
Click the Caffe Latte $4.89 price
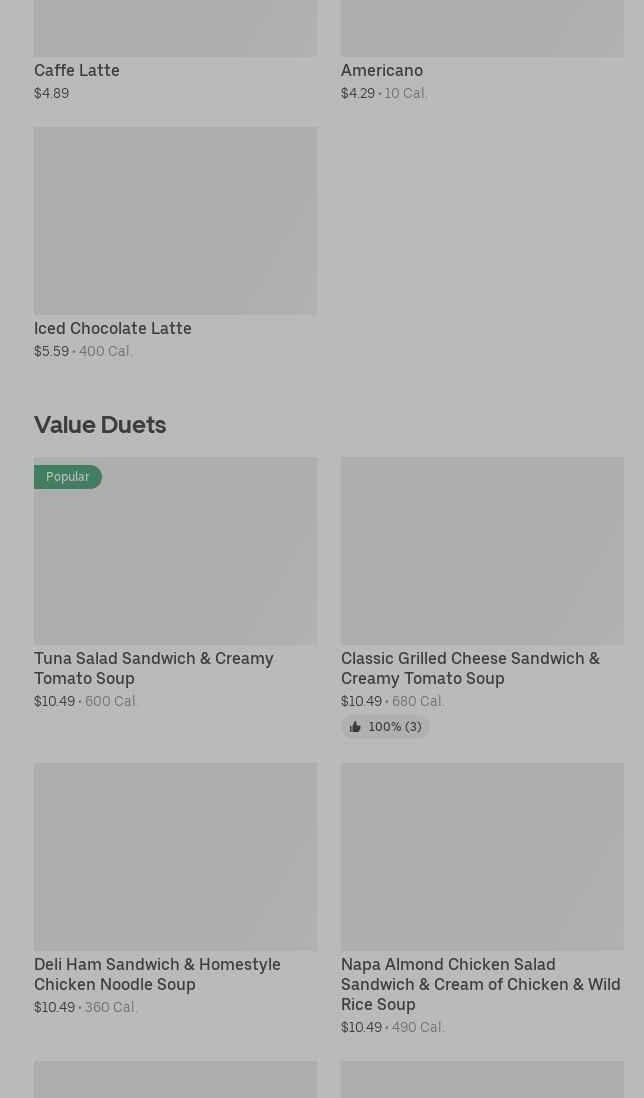coord(52,93)
